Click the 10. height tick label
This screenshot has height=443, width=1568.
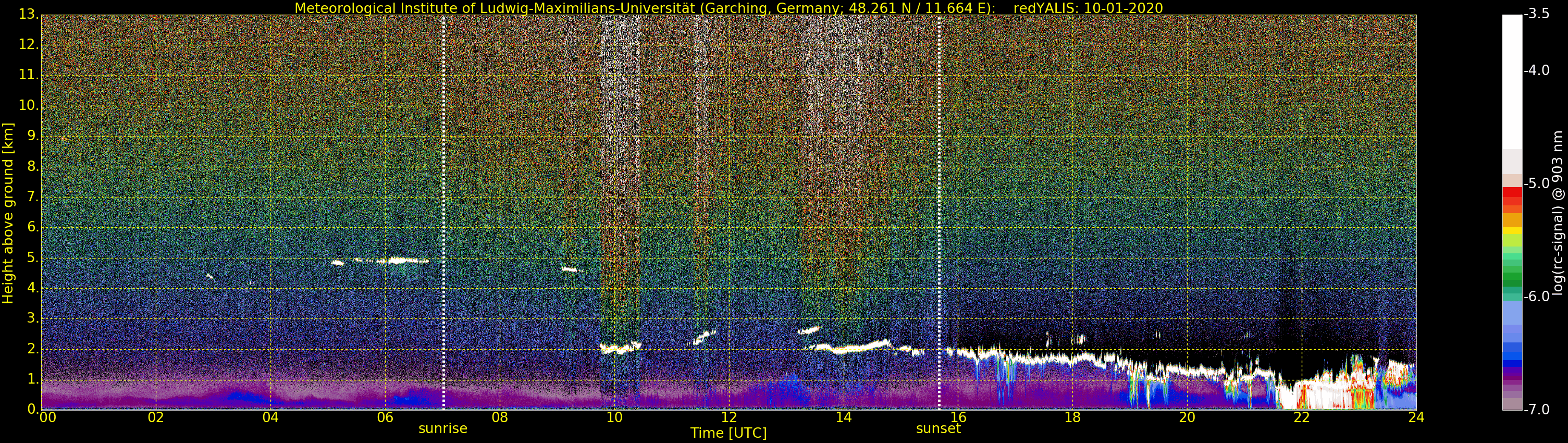(29, 105)
